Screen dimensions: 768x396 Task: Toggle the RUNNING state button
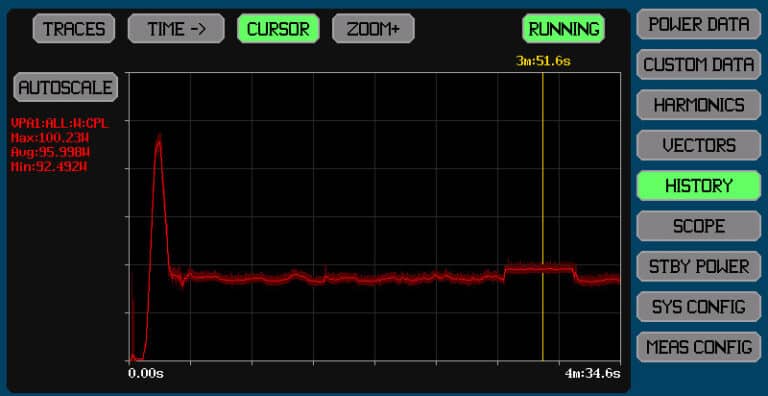(x=564, y=28)
